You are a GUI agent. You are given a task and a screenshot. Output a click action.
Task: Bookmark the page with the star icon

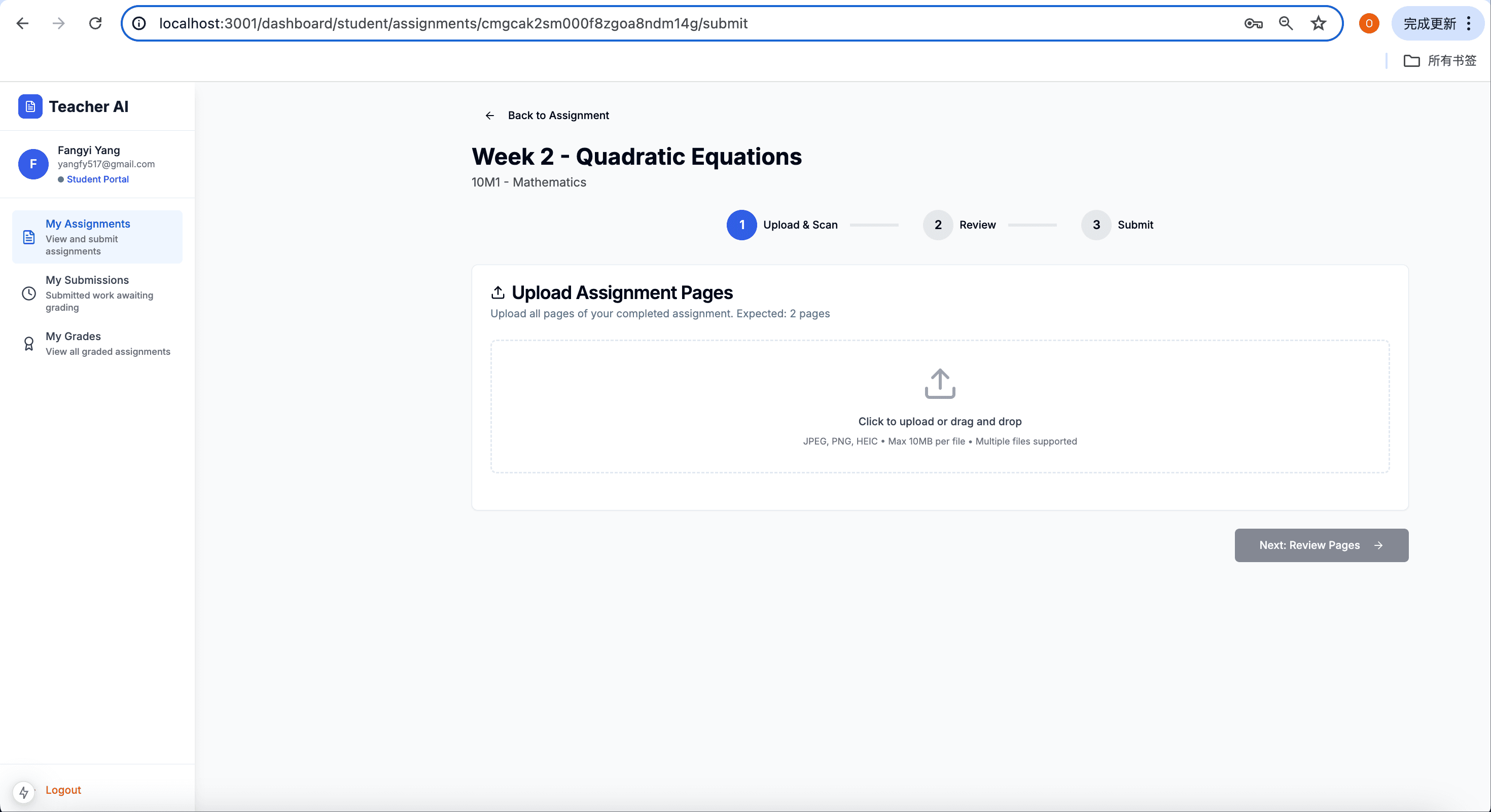click(1318, 24)
